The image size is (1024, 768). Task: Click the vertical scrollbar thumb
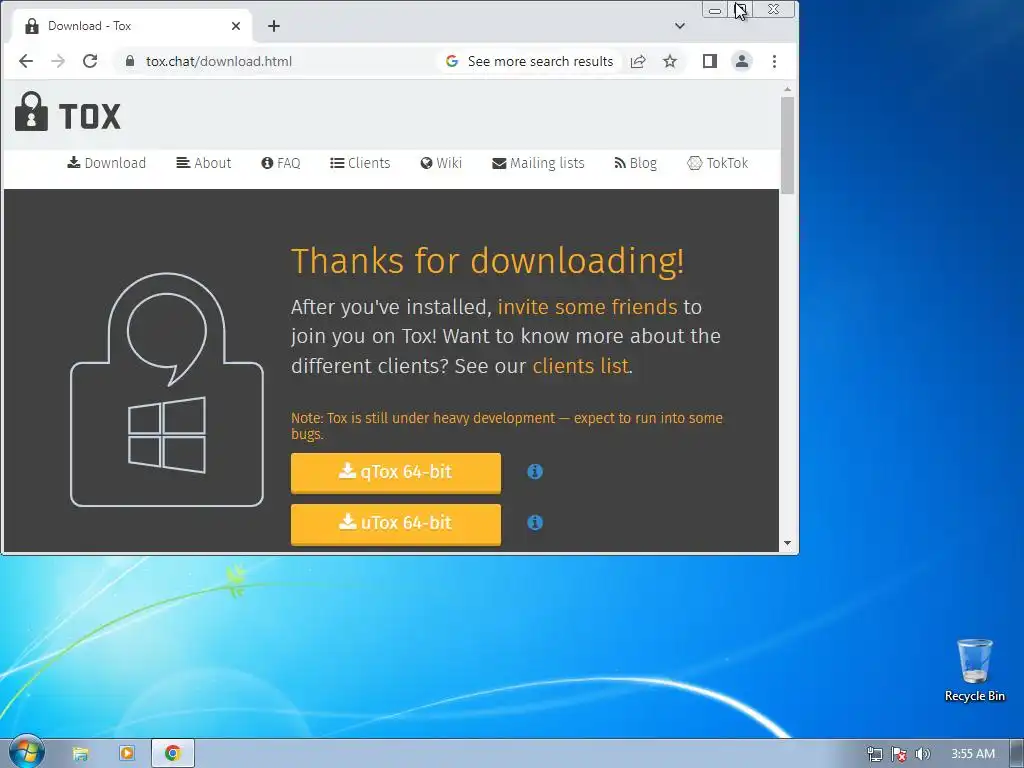click(x=788, y=145)
